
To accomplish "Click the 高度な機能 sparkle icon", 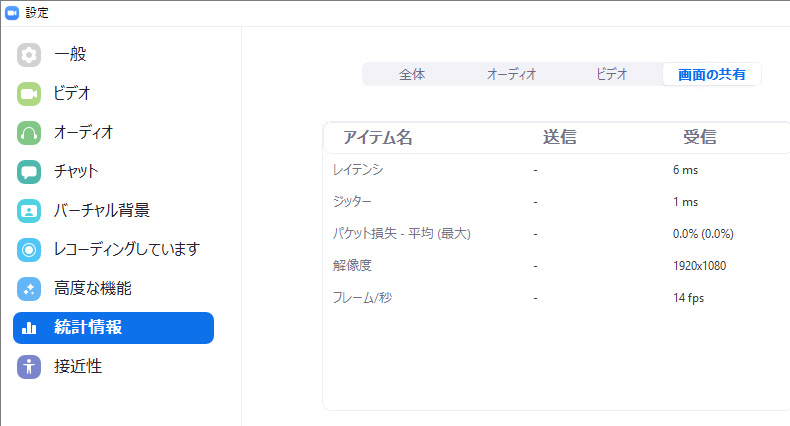I will (x=29, y=289).
